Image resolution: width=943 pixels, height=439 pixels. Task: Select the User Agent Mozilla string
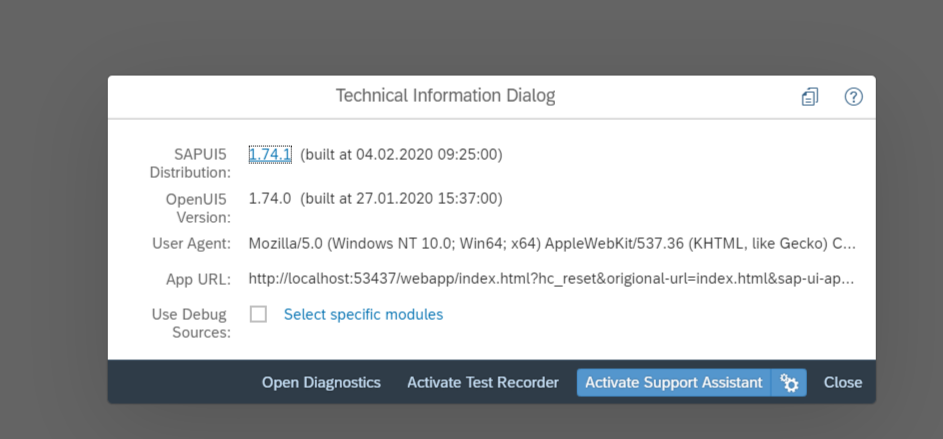(552, 244)
